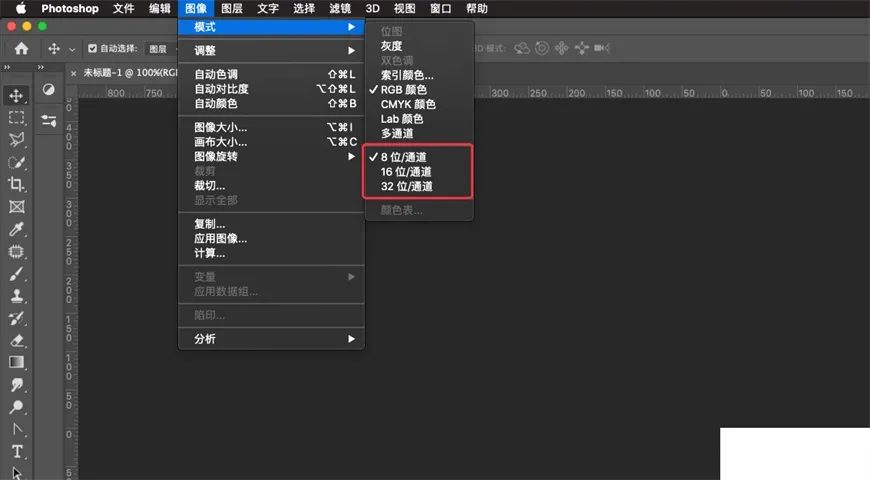This screenshot has height=480, width=870.
Task: Select the Brush tool
Action: click(x=16, y=274)
